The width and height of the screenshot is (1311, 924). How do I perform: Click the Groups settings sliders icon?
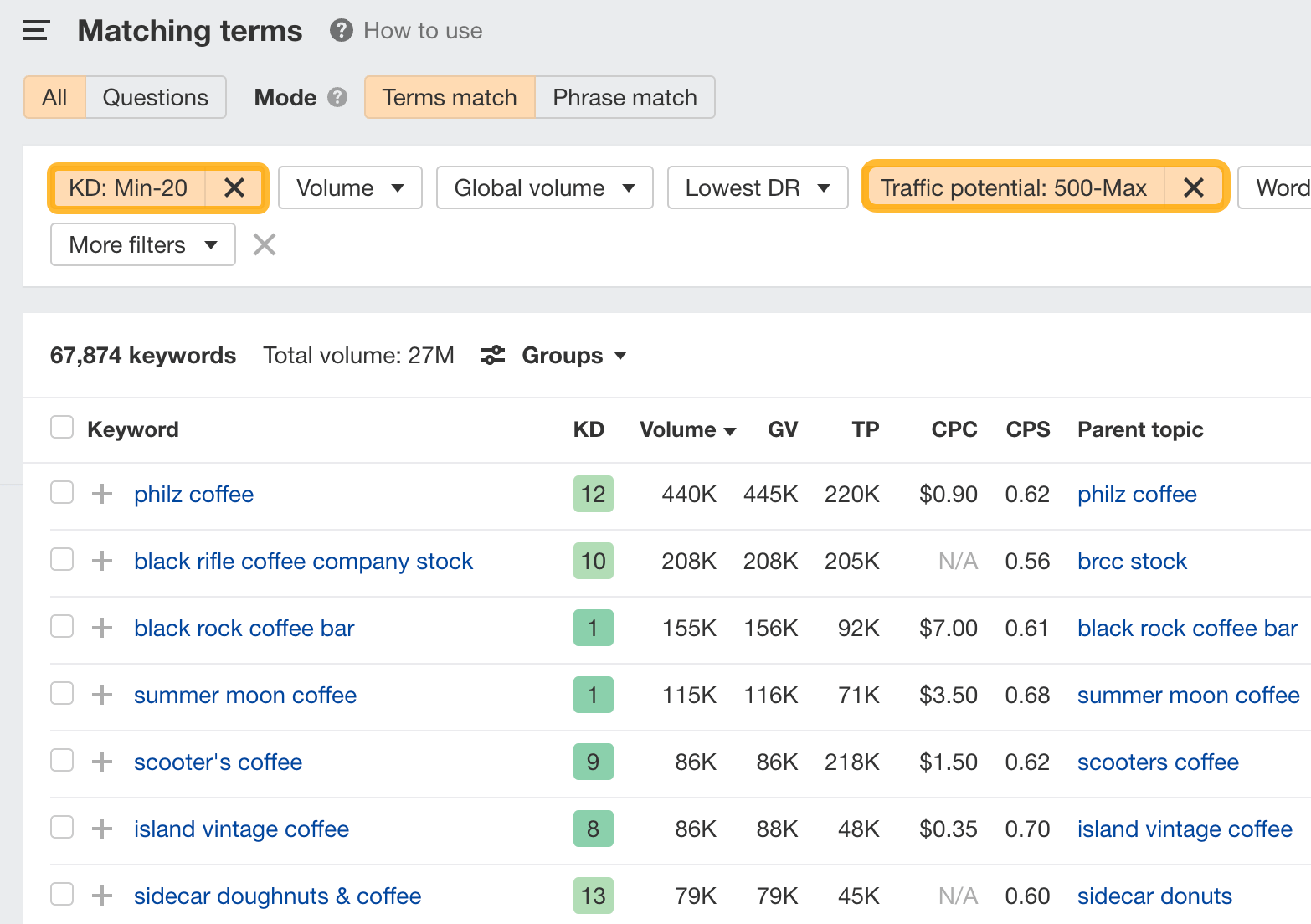tap(493, 355)
